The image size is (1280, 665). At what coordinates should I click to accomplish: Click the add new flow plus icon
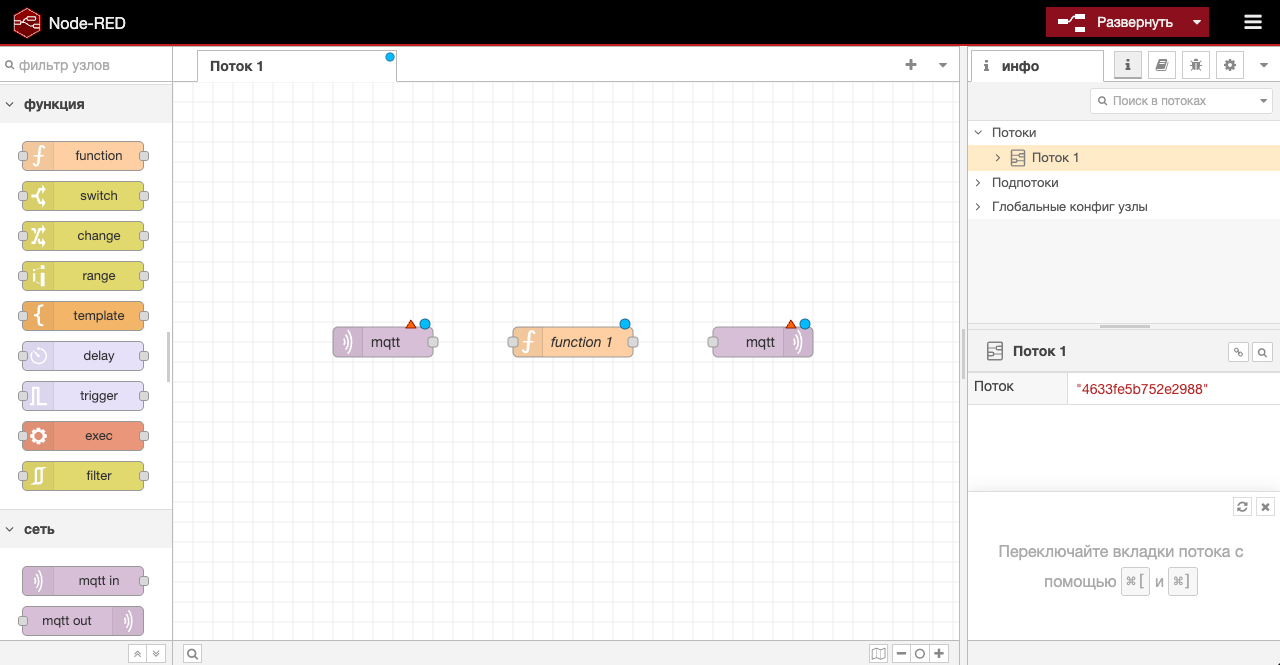[910, 65]
